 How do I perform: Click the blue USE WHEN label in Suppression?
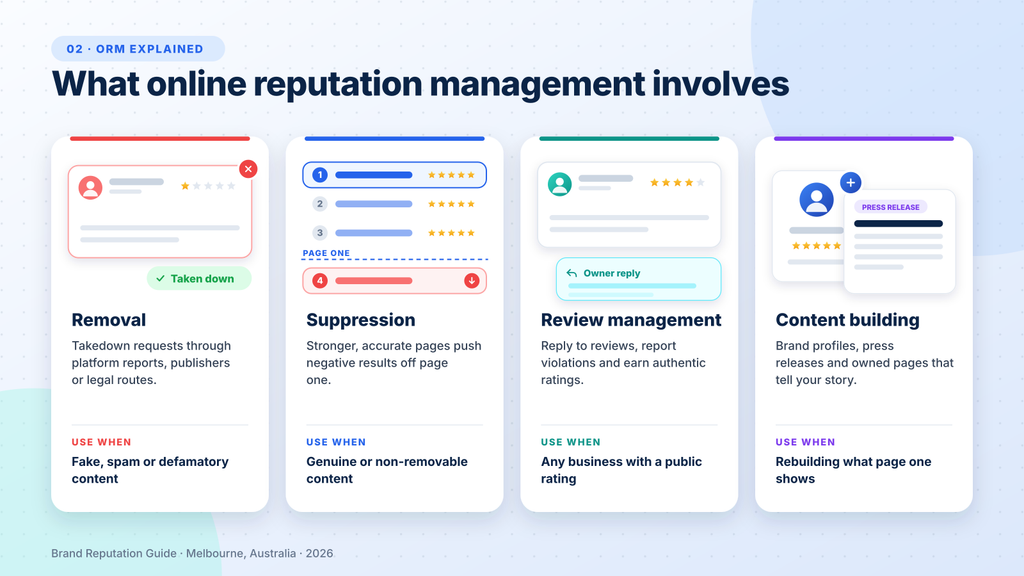click(336, 442)
